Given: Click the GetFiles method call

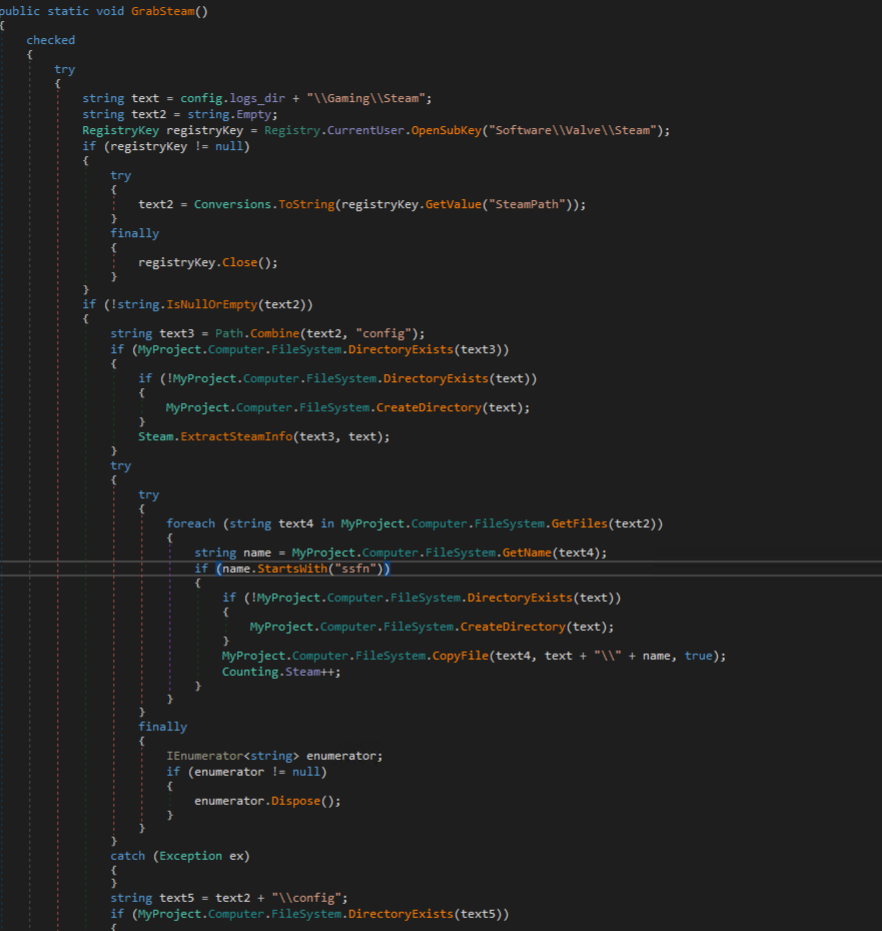Looking at the screenshot, I should click(579, 523).
